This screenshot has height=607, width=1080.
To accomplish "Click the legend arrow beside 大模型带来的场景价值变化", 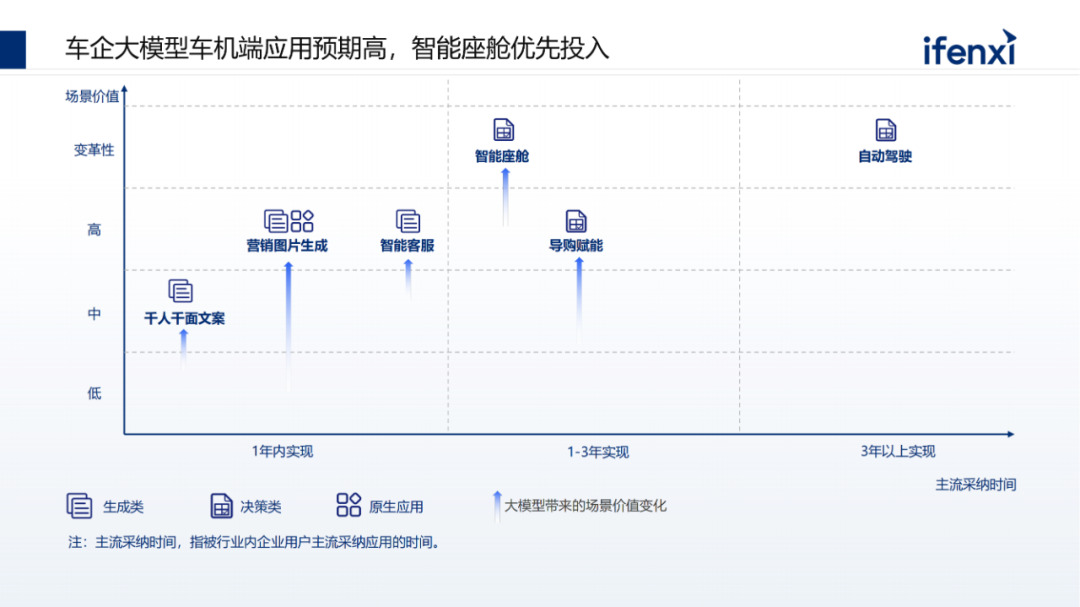I will coord(497,506).
